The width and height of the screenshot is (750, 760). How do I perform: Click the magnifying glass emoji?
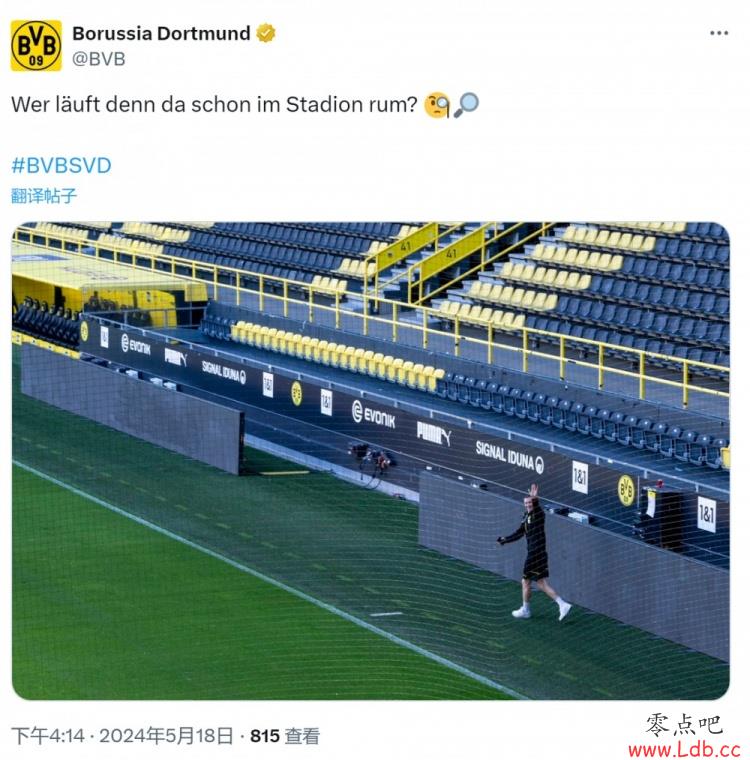[466, 105]
